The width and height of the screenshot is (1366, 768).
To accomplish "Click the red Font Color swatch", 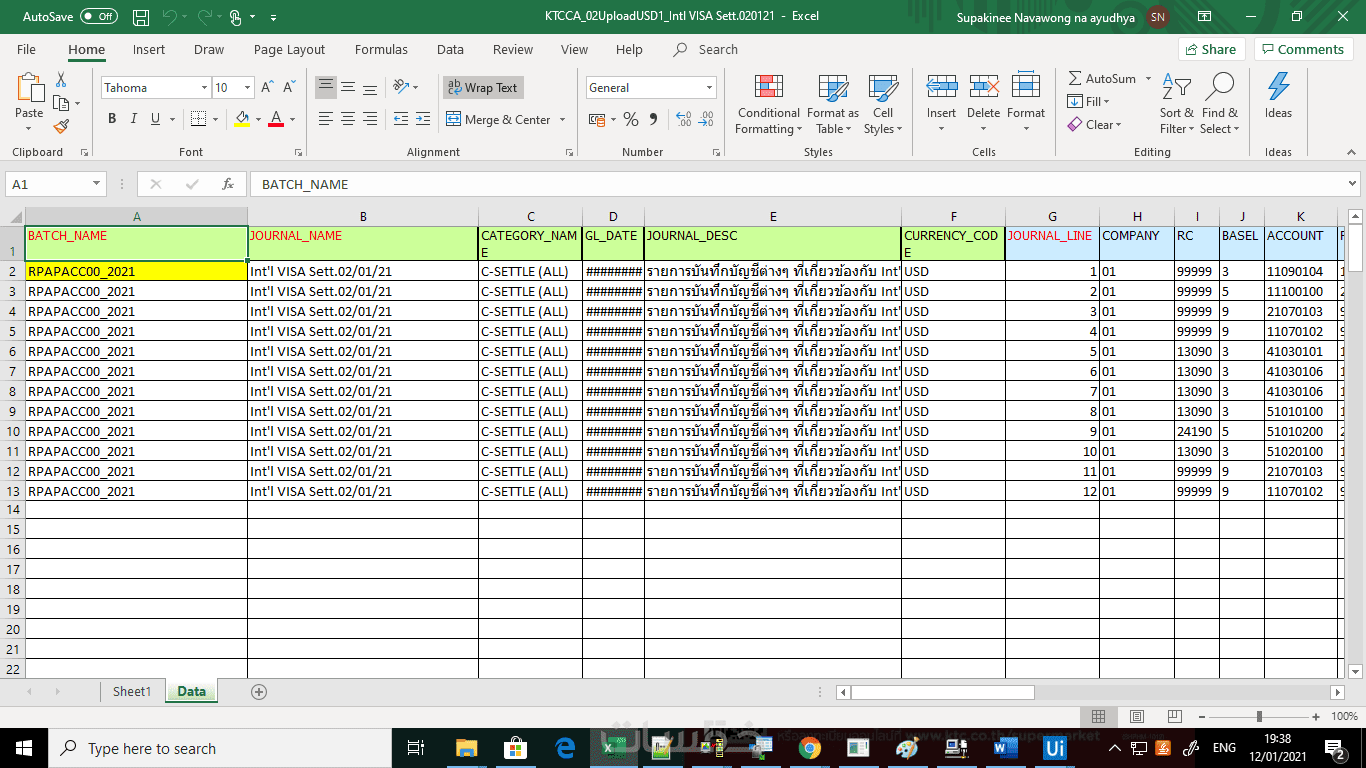I will click(x=276, y=119).
